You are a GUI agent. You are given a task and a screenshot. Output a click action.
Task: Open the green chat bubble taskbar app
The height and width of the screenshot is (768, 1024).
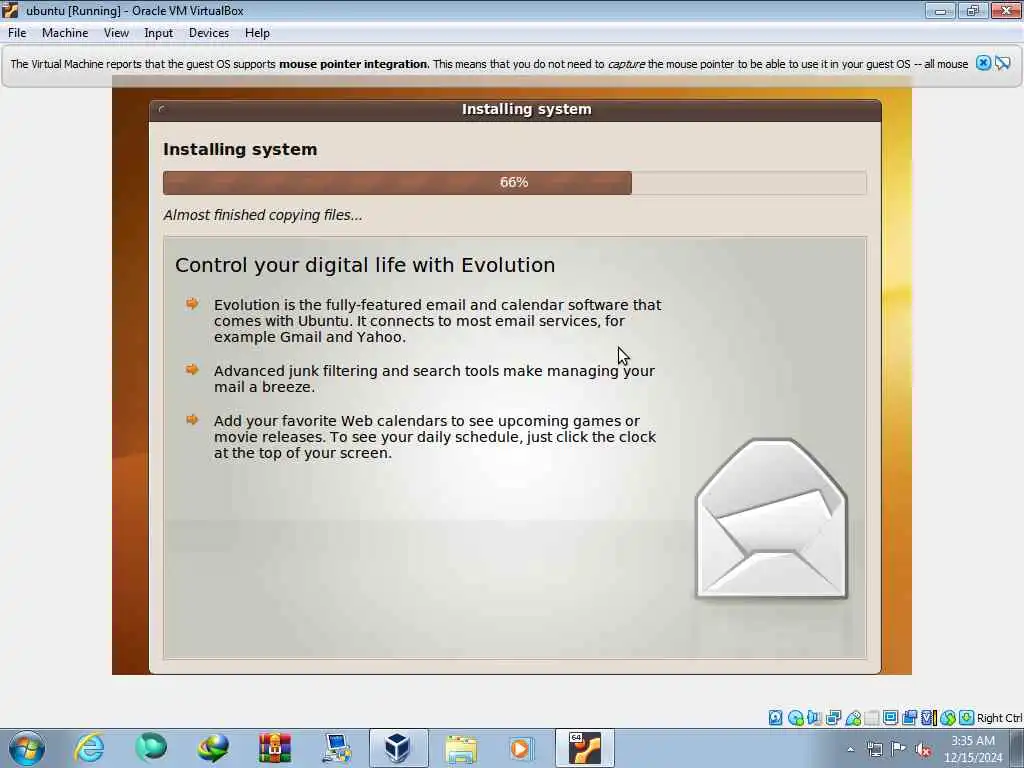pyautogui.click(x=151, y=748)
